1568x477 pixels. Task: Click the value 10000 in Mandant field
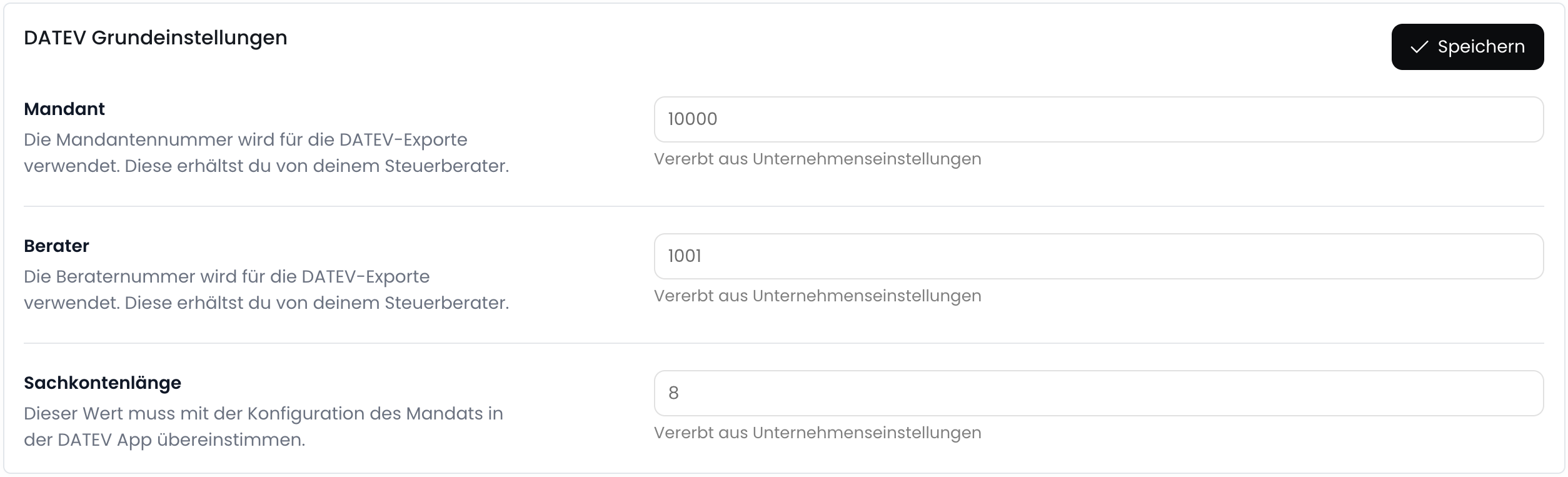pyautogui.click(x=691, y=119)
